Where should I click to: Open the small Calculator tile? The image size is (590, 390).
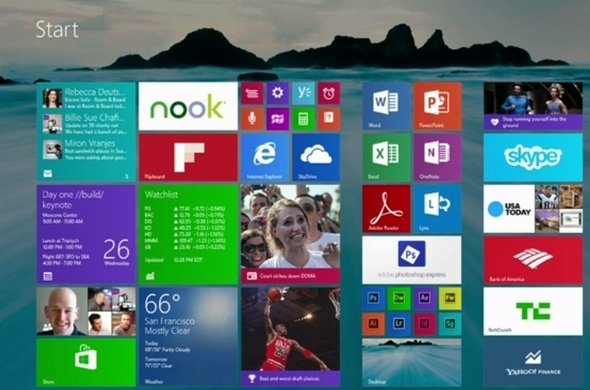click(x=303, y=119)
